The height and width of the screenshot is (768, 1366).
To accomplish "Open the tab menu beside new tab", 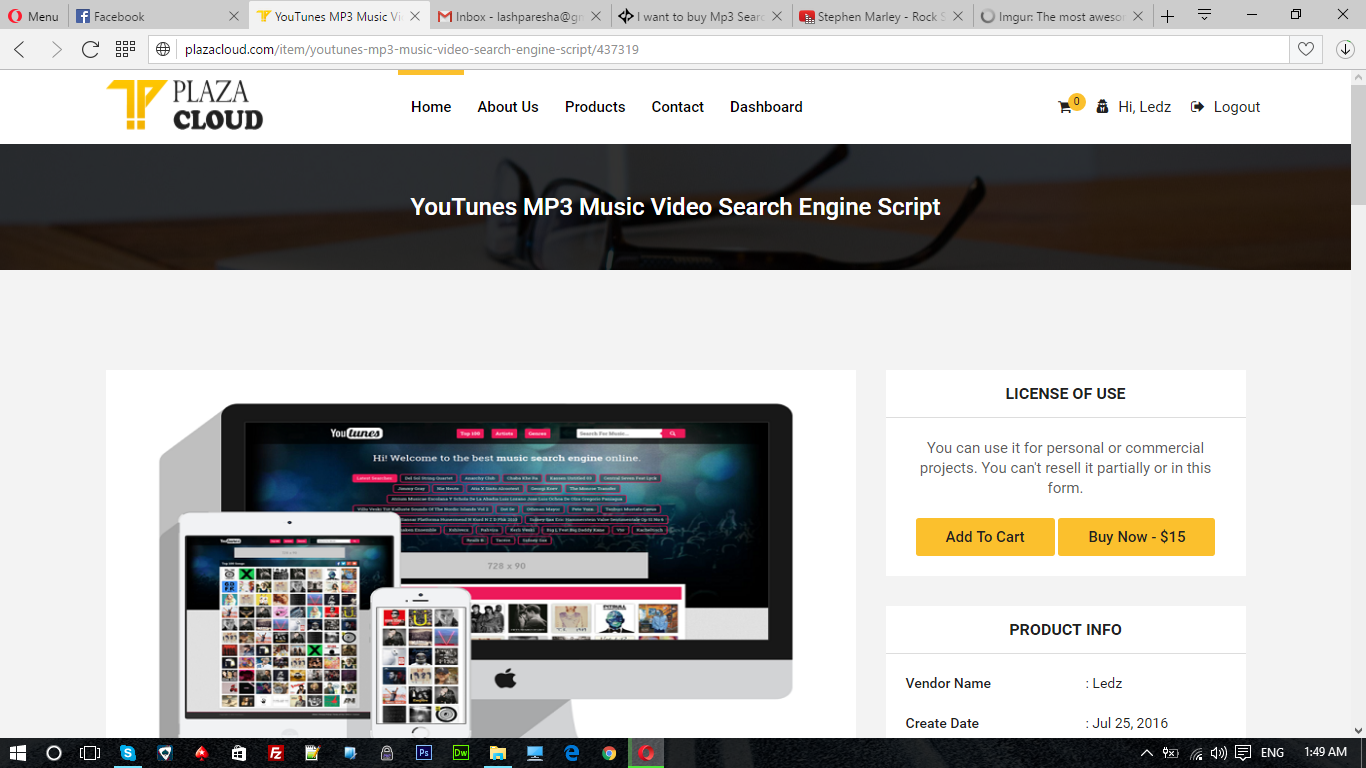I will click(x=1204, y=16).
